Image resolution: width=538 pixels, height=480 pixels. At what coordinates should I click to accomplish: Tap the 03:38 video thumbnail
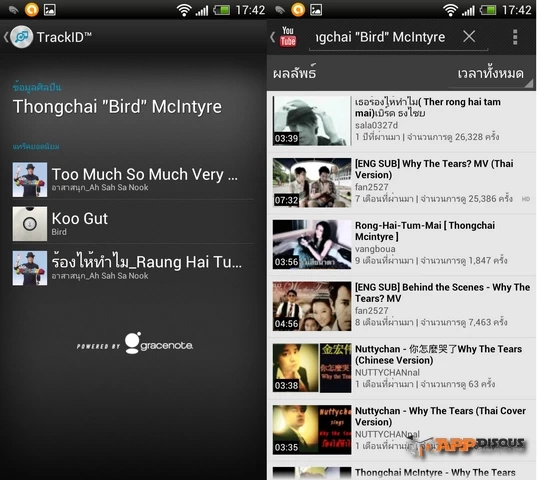click(x=312, y=368)
